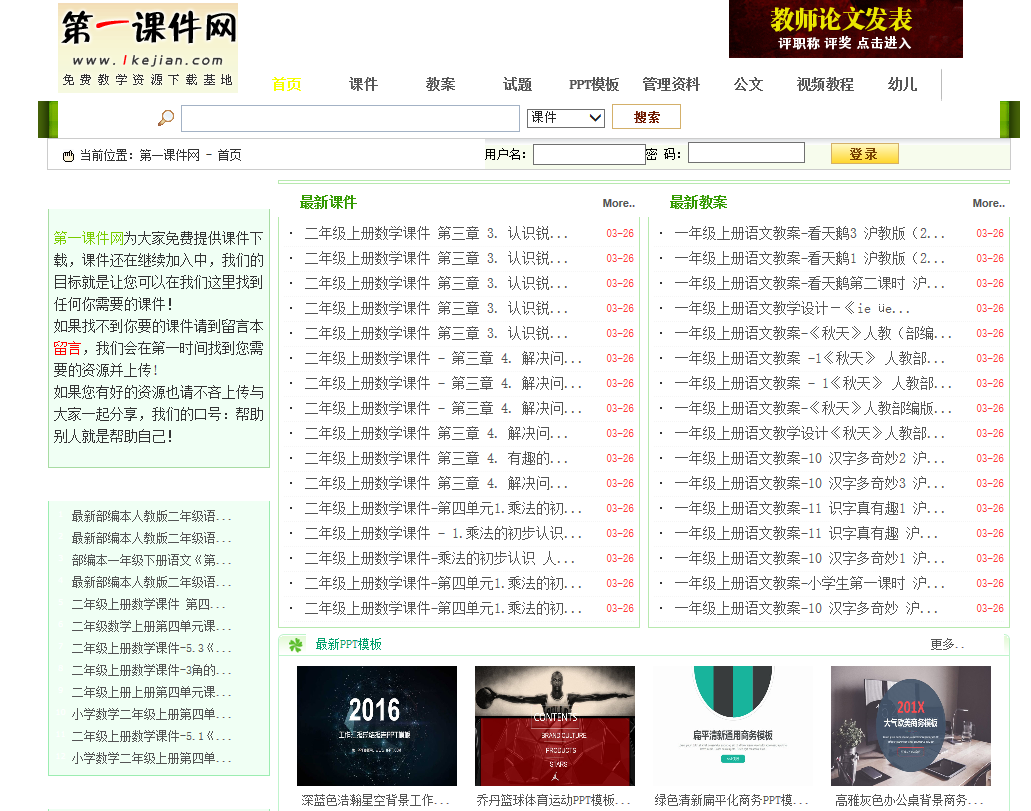Click the green clover icon beside 最新PPT模板
Viewport: 1031px width, 811px height.
294,646
